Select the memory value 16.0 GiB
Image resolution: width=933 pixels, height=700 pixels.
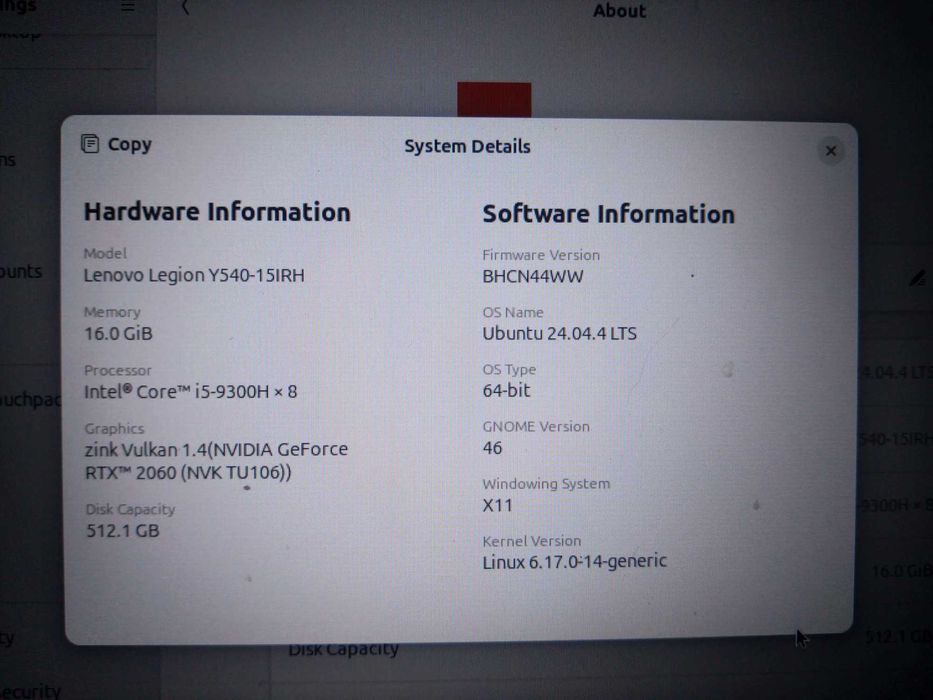tap(118, 333)
